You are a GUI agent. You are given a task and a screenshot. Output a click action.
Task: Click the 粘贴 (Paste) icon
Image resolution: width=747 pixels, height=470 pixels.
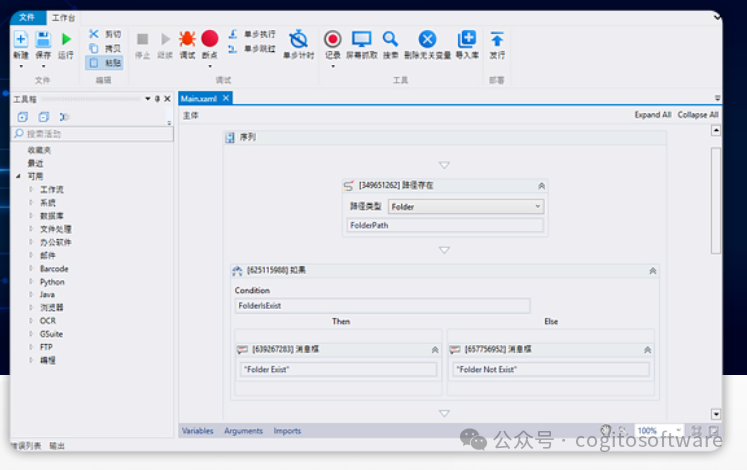(93, 63)
